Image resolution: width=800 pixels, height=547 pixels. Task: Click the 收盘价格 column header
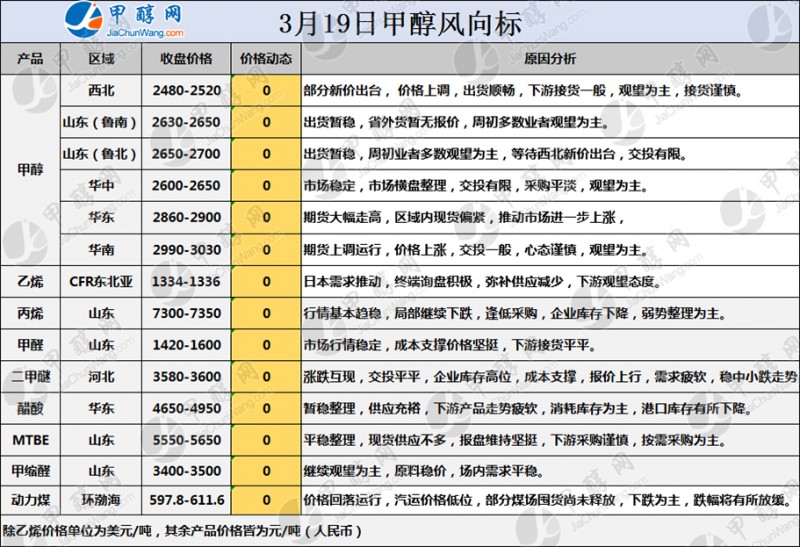[186, 59]
